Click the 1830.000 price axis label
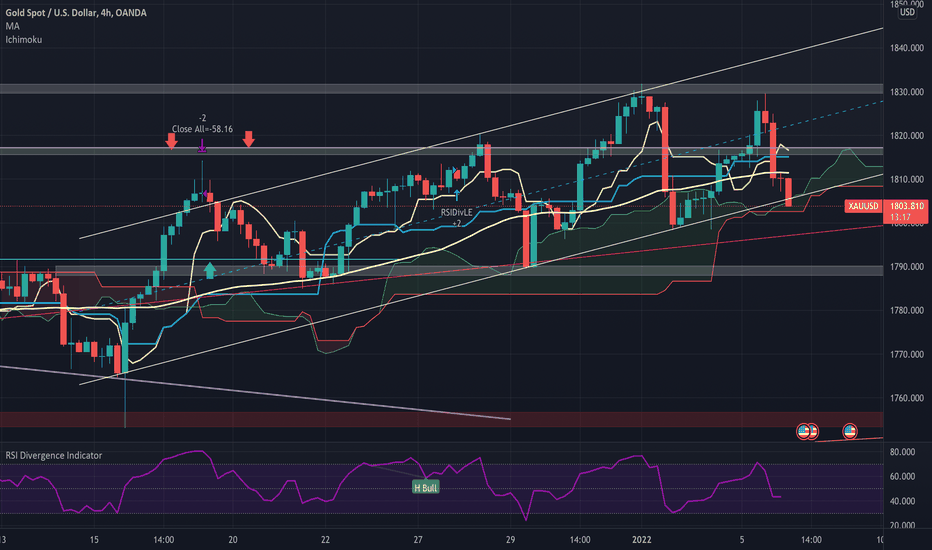The image size is (932, 550). click(x=907, y=92)
